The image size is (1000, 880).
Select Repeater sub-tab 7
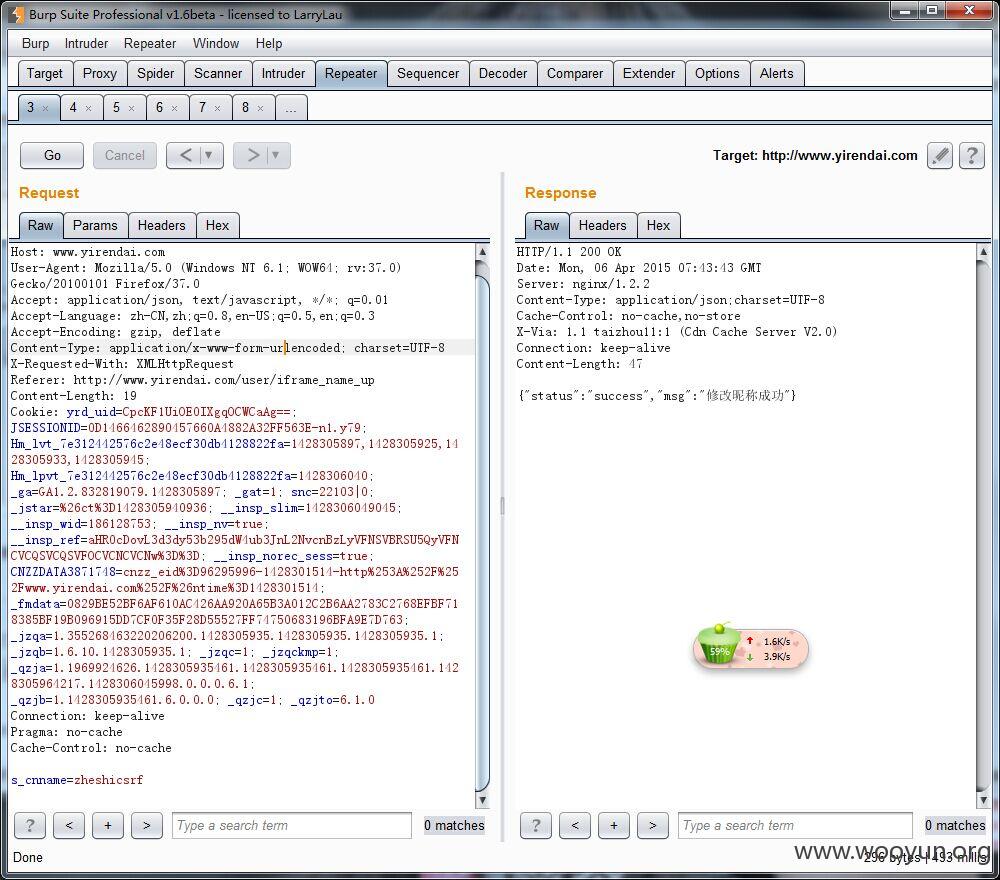pyautogui.click(x=202, y=107)
